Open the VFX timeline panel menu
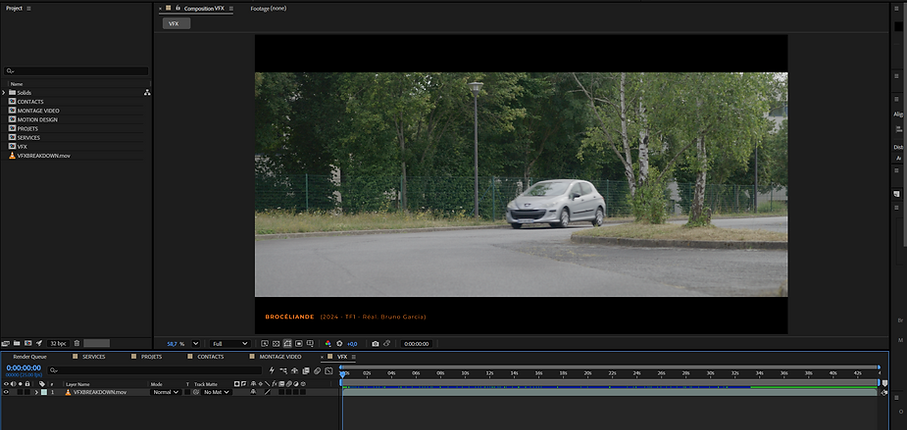This screenshot has width=907, height=430. [x=353, y=357]
